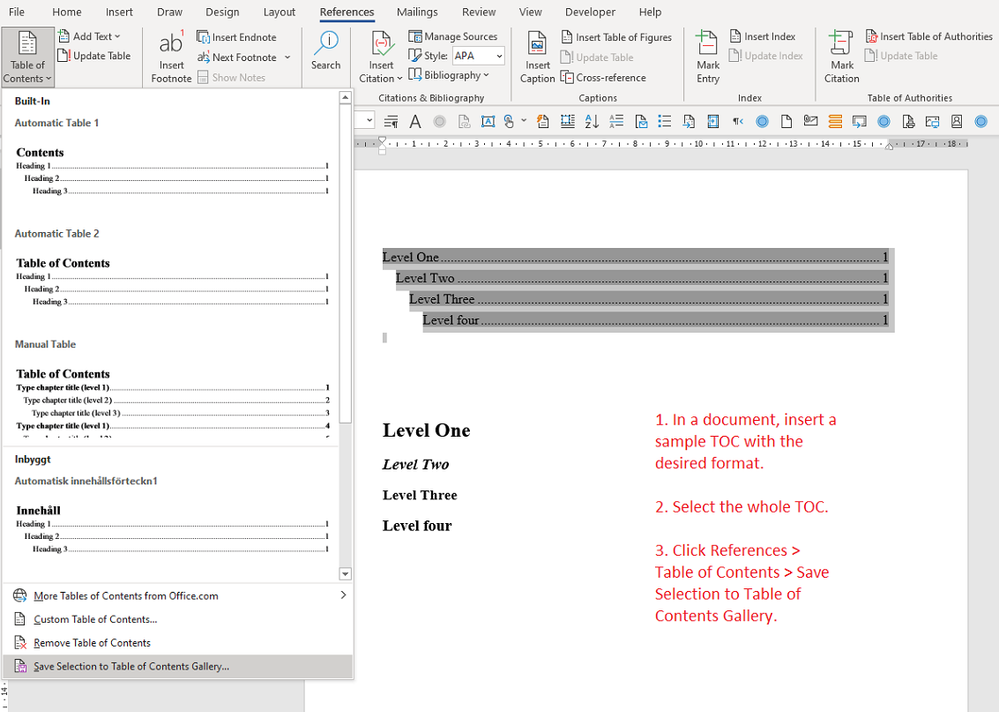Viewport: 999px width, 712px height.
Task: Click Manage Sources
Action: (x=453, y=36)
